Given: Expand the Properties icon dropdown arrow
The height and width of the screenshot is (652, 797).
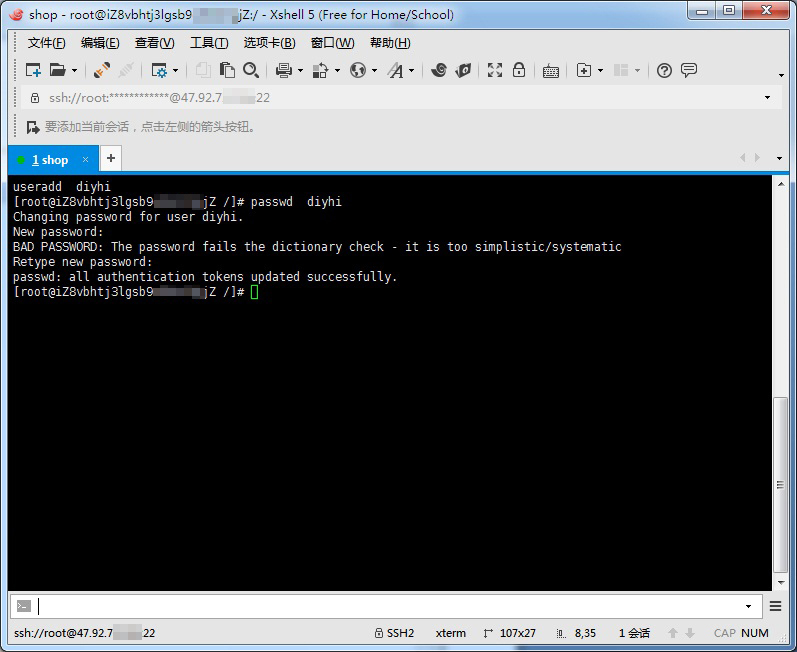Looking at the screenshot, I should point(175,71).
